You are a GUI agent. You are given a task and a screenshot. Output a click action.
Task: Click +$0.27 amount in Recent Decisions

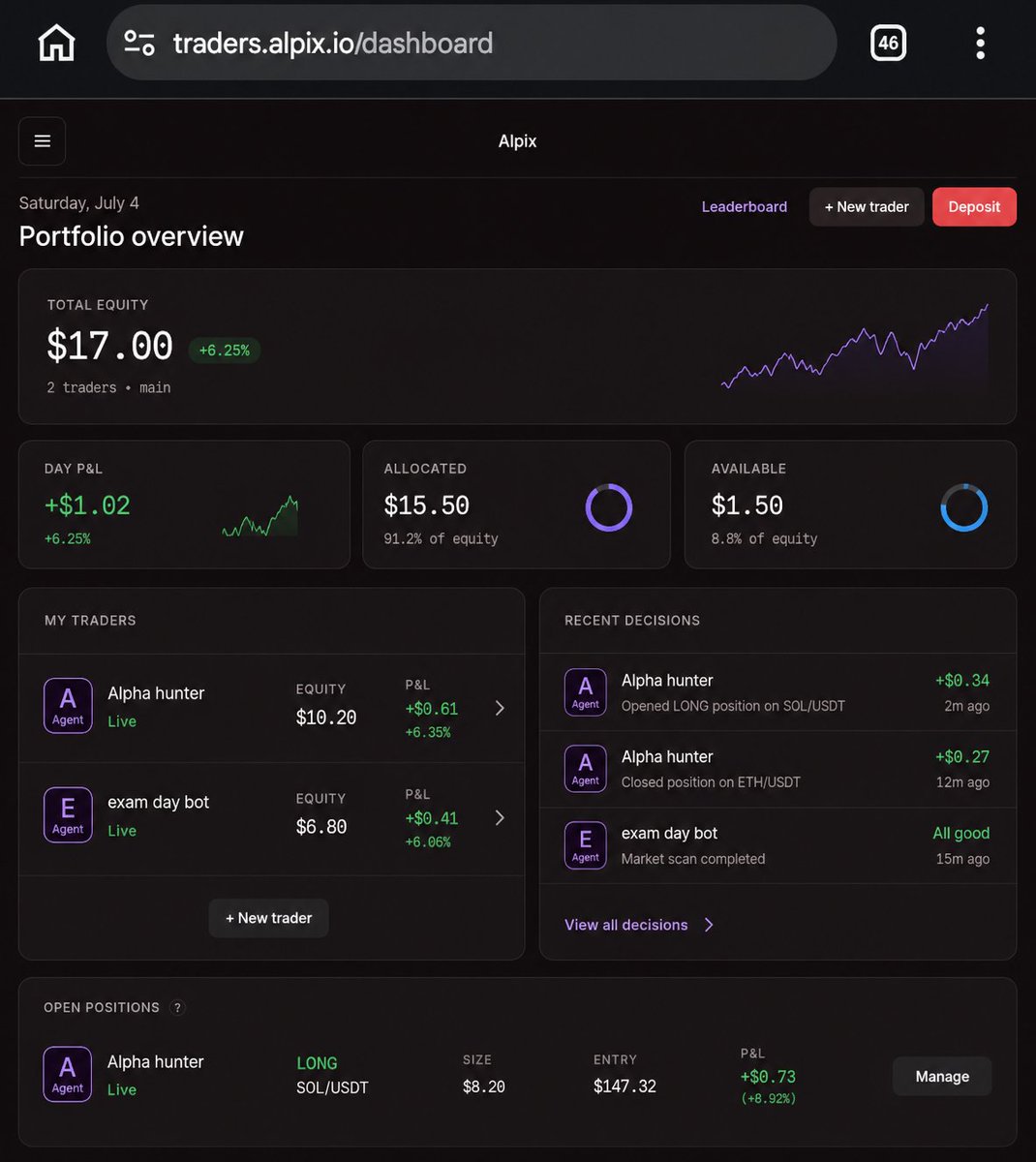point(962,756)
